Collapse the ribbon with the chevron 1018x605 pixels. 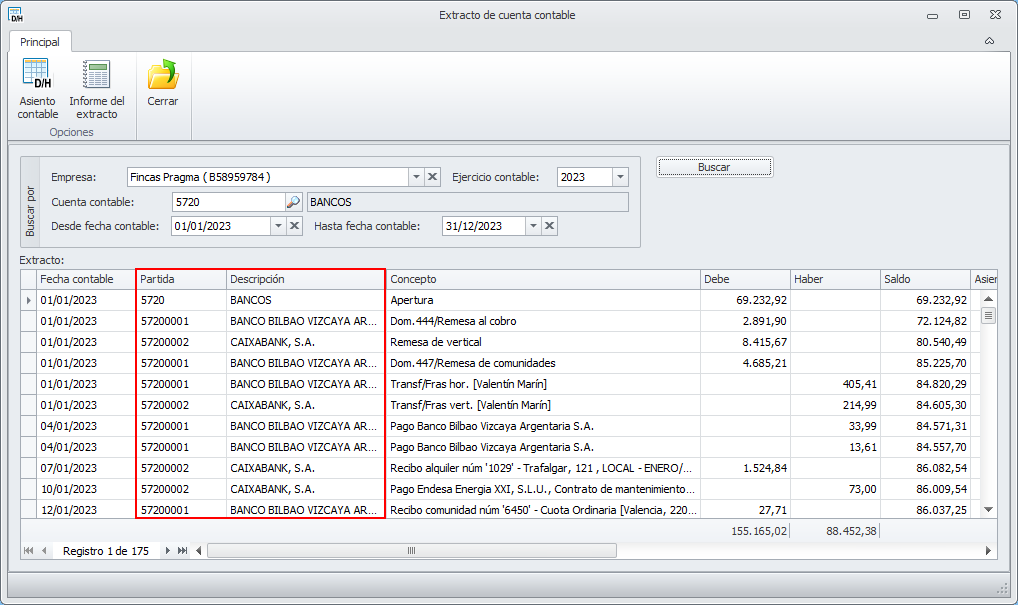pos(989,42)
